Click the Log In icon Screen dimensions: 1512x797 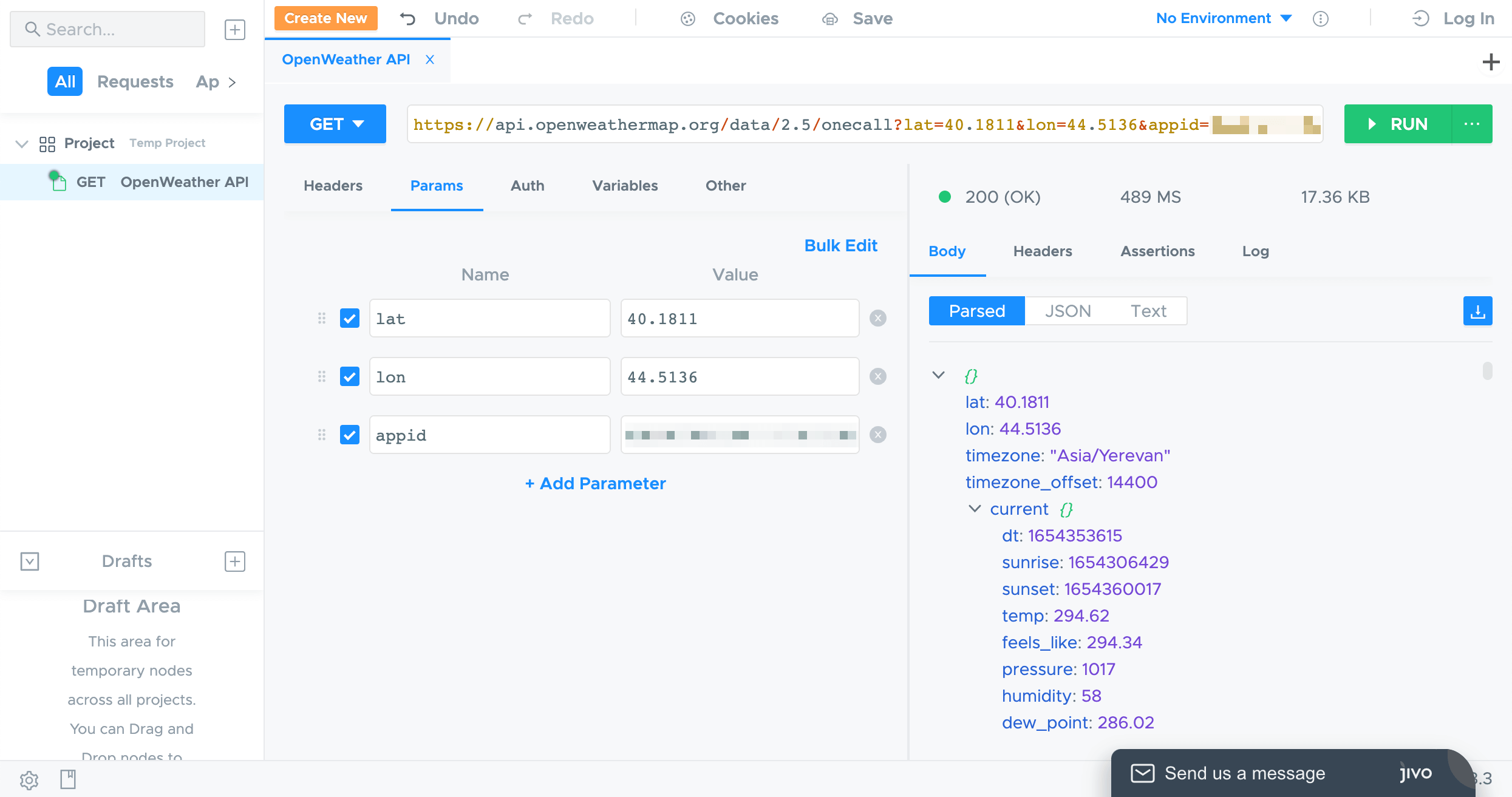pyautogui.click(x=1420, y=19)
